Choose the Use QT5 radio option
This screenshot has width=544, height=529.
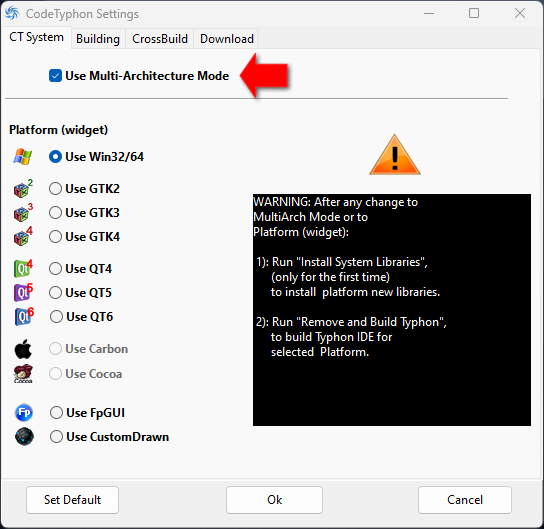point(80,292)
